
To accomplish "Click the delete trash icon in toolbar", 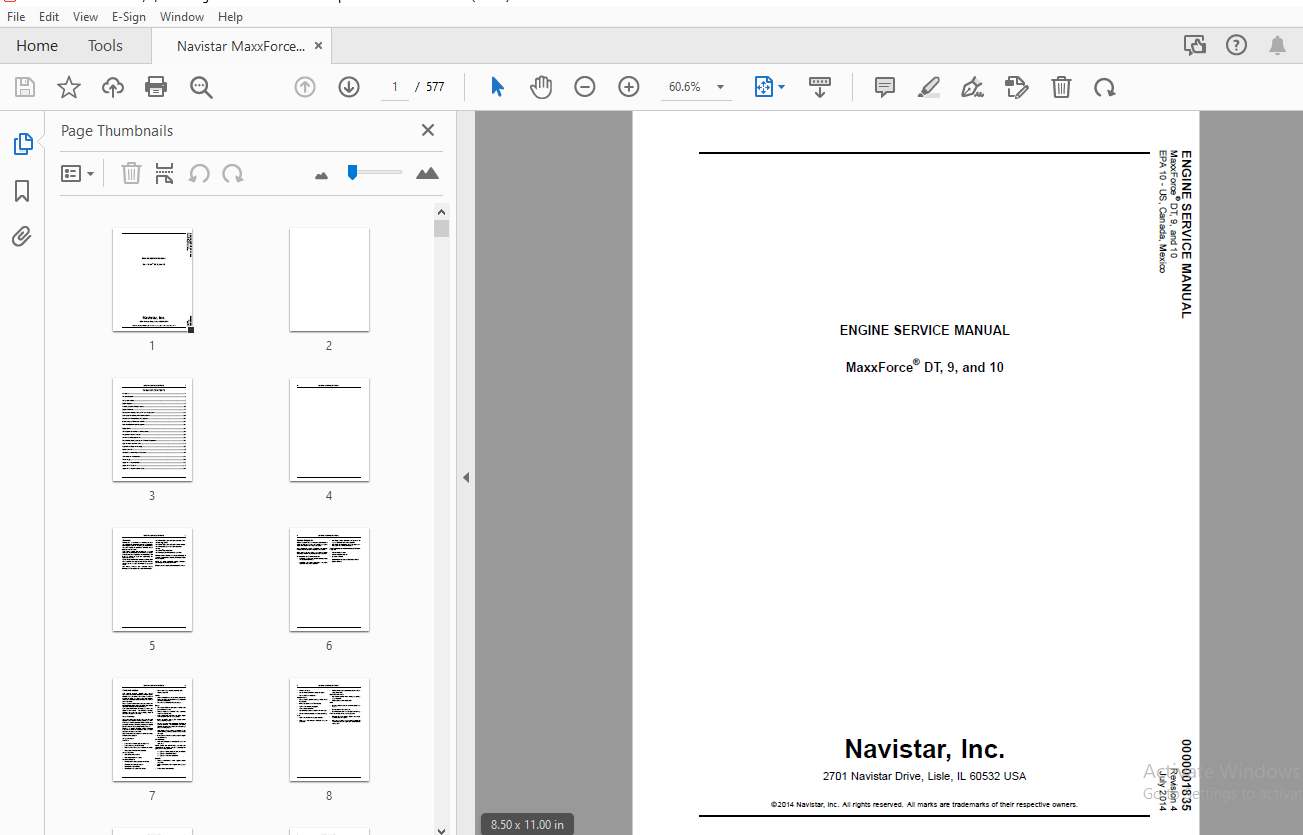I will [x=1062, y=87].
